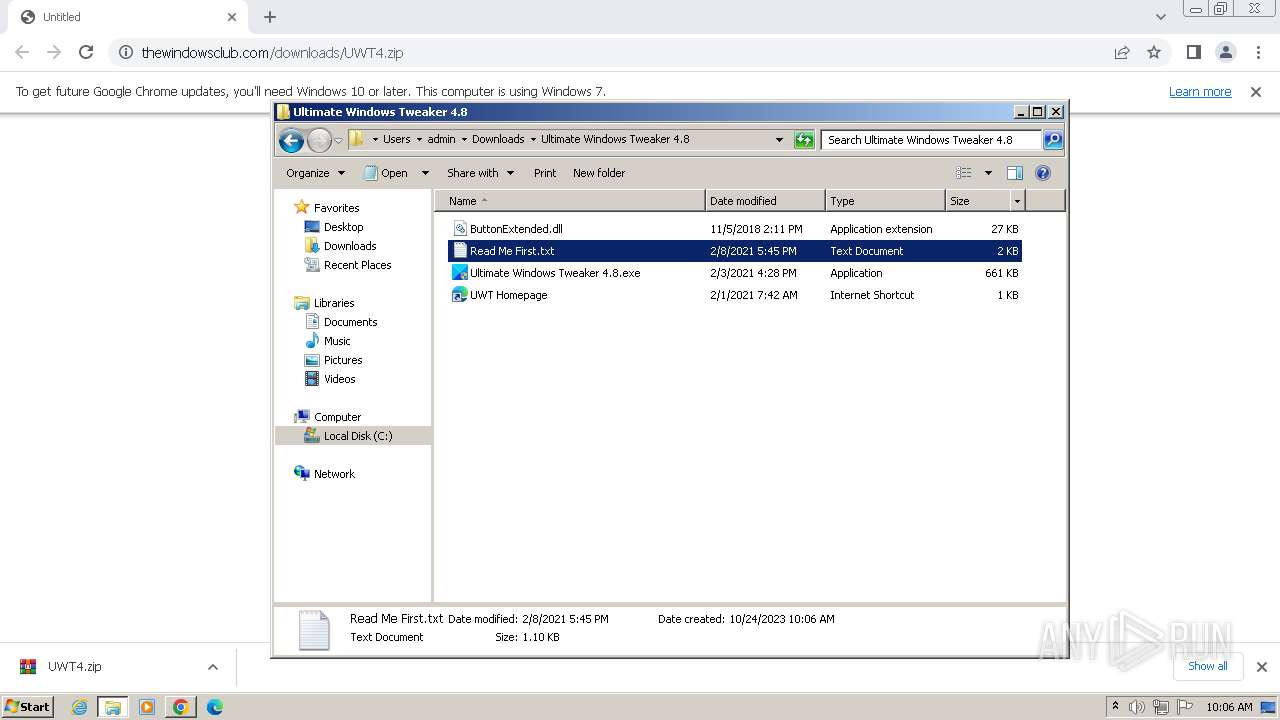Select the Read Me First.txt file
The width and height of the screenshot is (1280, 720).
735,251
